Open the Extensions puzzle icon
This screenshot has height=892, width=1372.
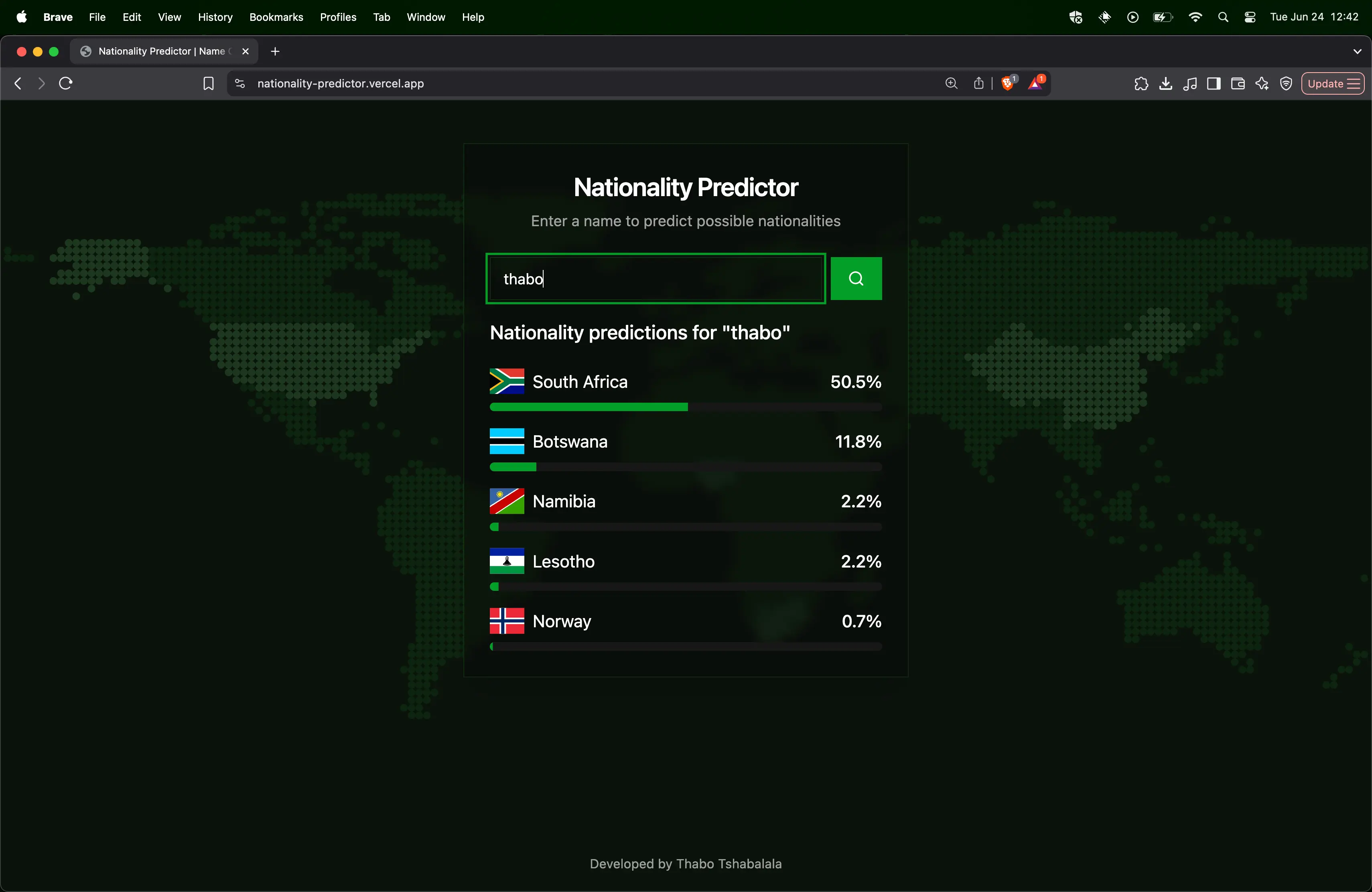point(1142,83)
